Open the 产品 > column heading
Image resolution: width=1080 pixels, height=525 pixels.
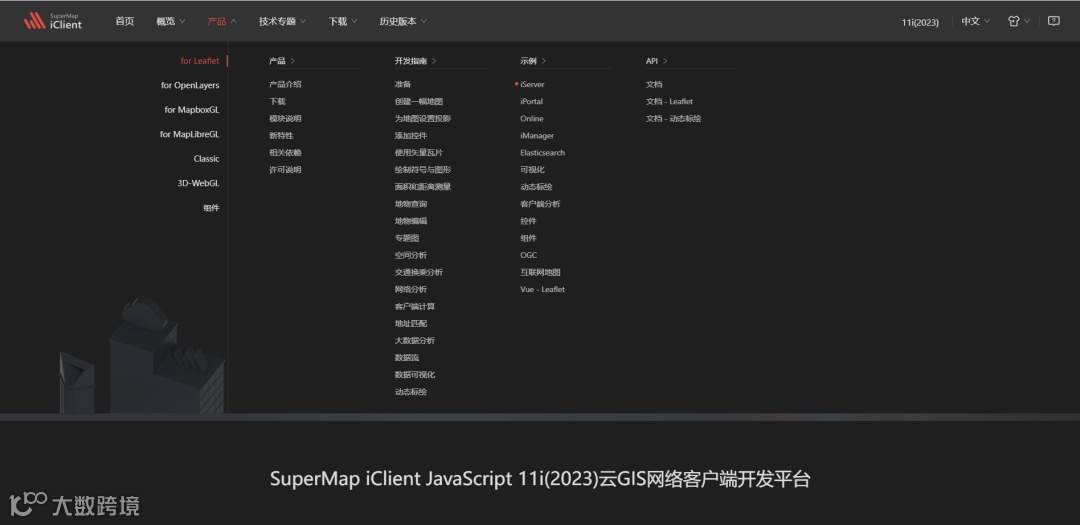(x=282, y=61)
